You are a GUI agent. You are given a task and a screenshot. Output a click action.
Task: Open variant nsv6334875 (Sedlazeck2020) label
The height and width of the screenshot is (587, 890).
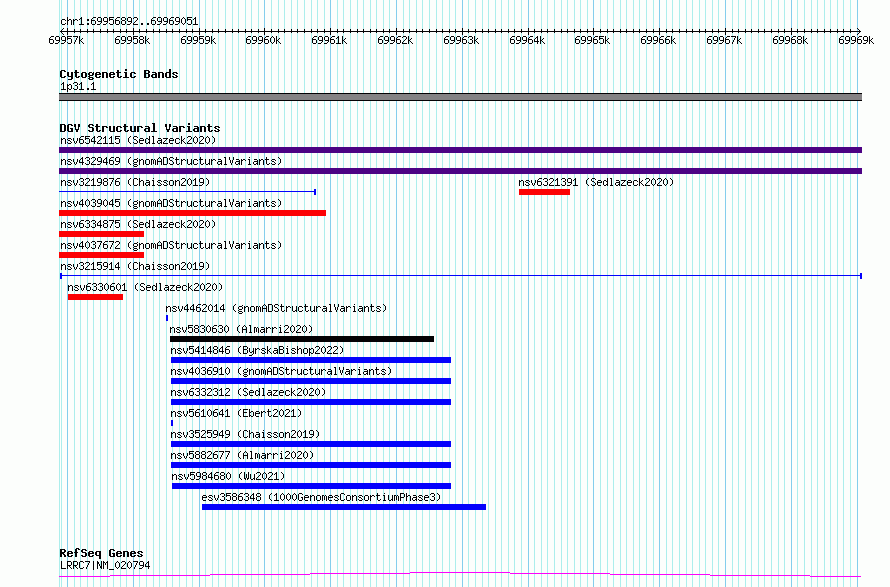pyautogui.click(x=138, y=224)
